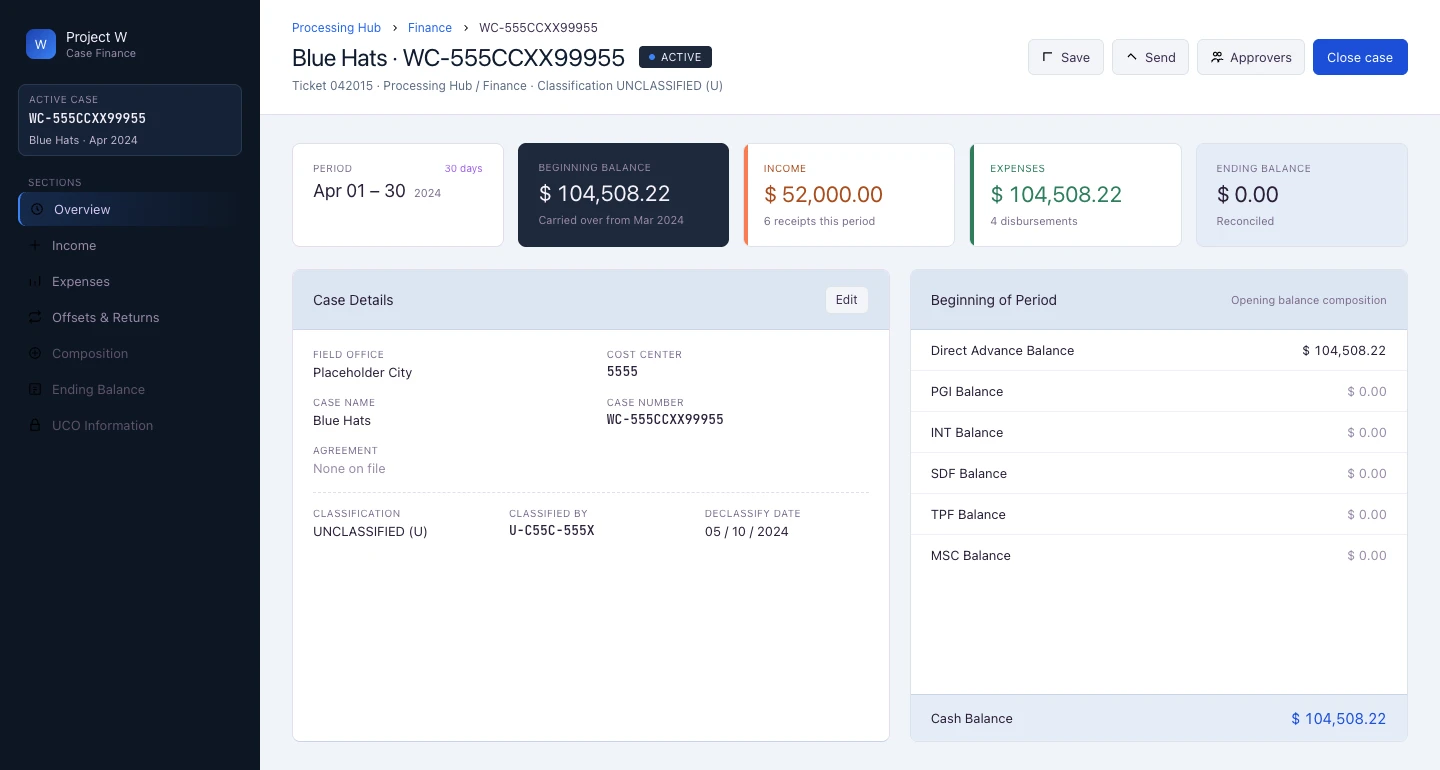The height and width of the screenshot is (770, 1440).
Task: Click the people icon in the Approvers button
Action: click(1217, 58)
